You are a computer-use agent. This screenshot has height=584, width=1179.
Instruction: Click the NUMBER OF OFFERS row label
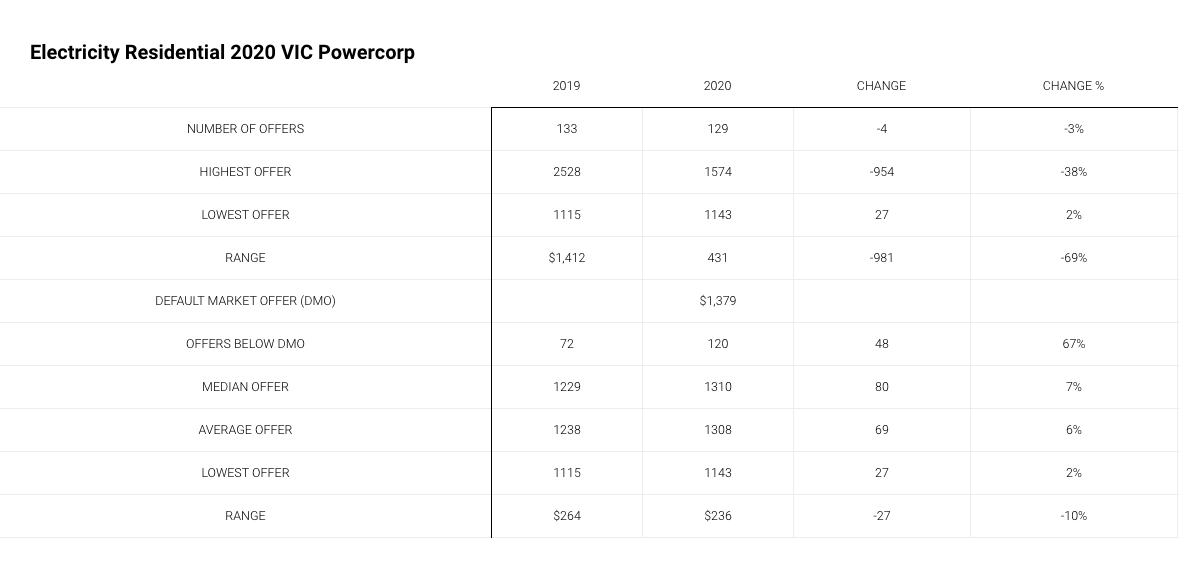click(x=245, y=129)
